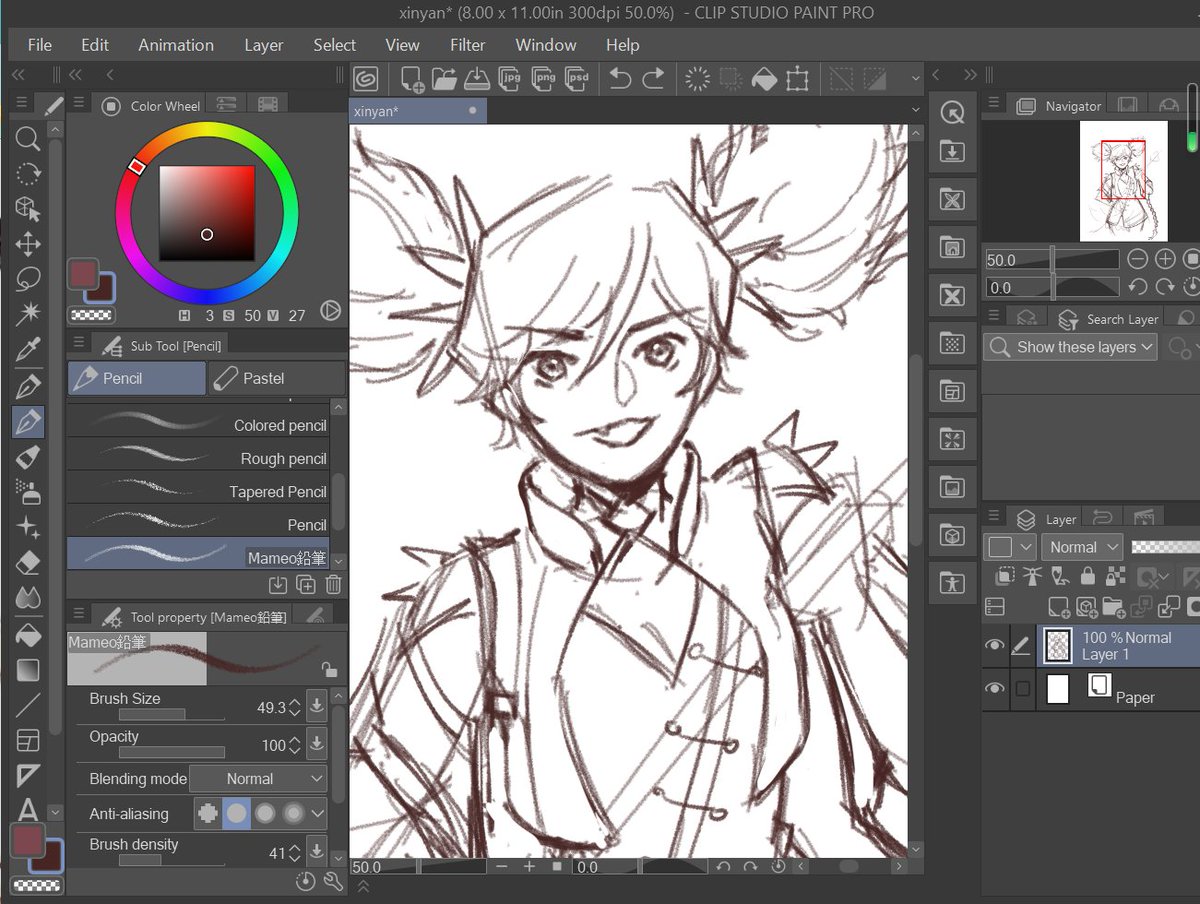
Task: Choose the Text tool
Action: tap(28, 809)
